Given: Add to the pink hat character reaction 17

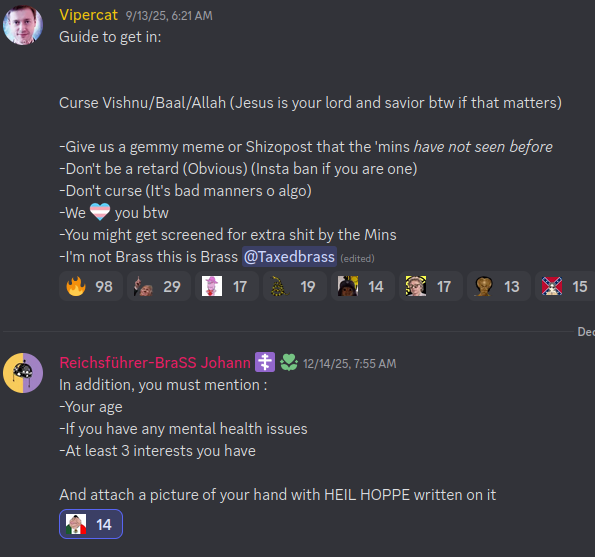Looking at the screenshot, I should pos(227,286).
